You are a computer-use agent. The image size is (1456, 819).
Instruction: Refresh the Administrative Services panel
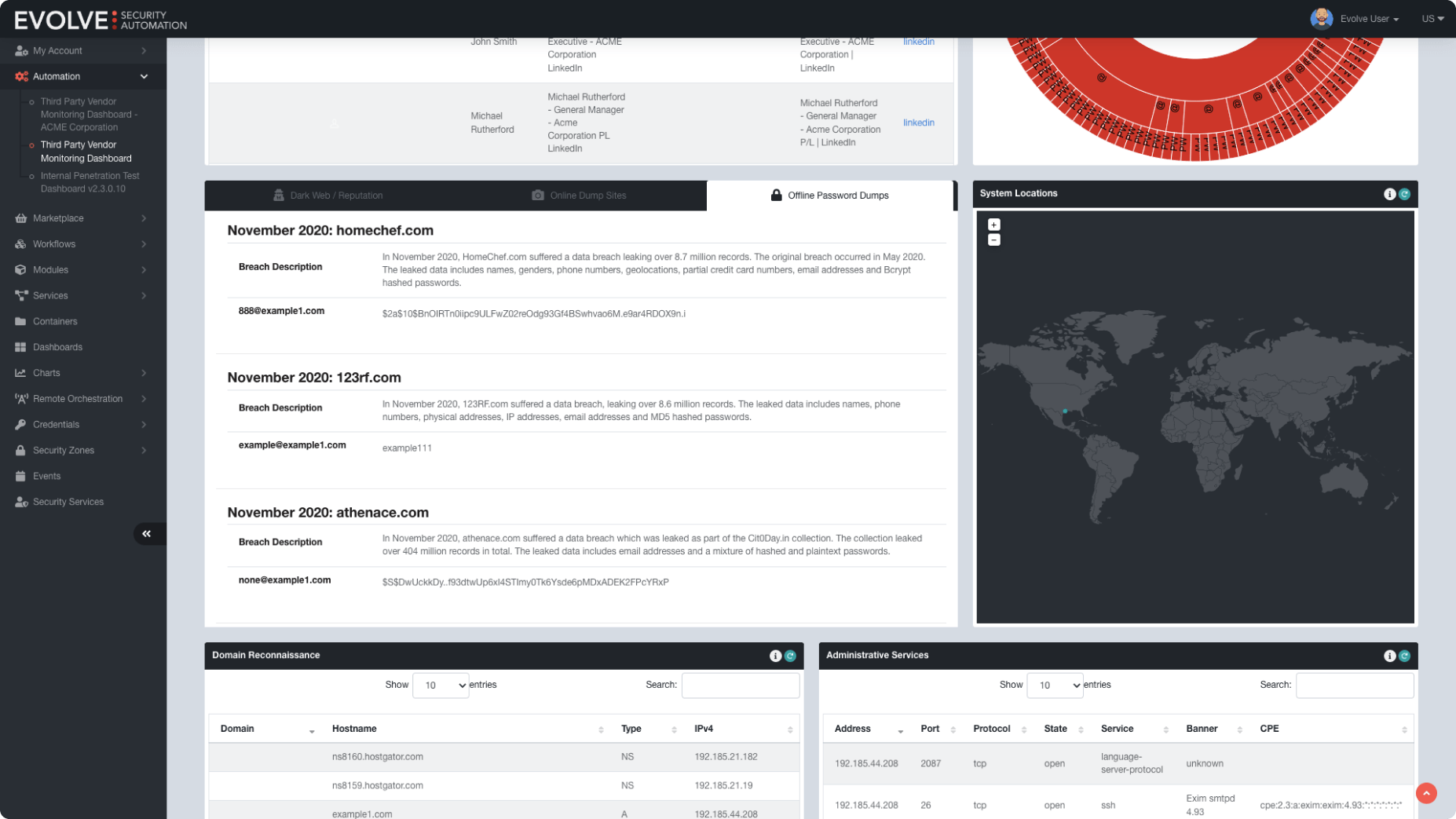(1404, 656)
